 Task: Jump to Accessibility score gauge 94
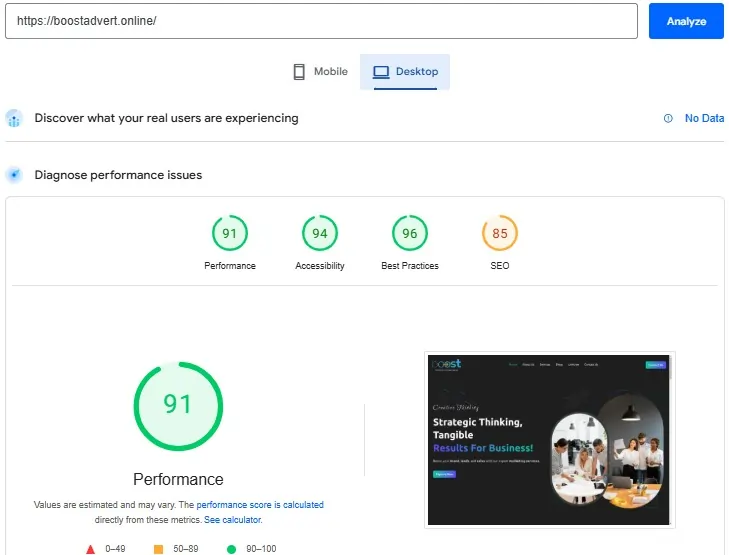click(x=320, y=233)
